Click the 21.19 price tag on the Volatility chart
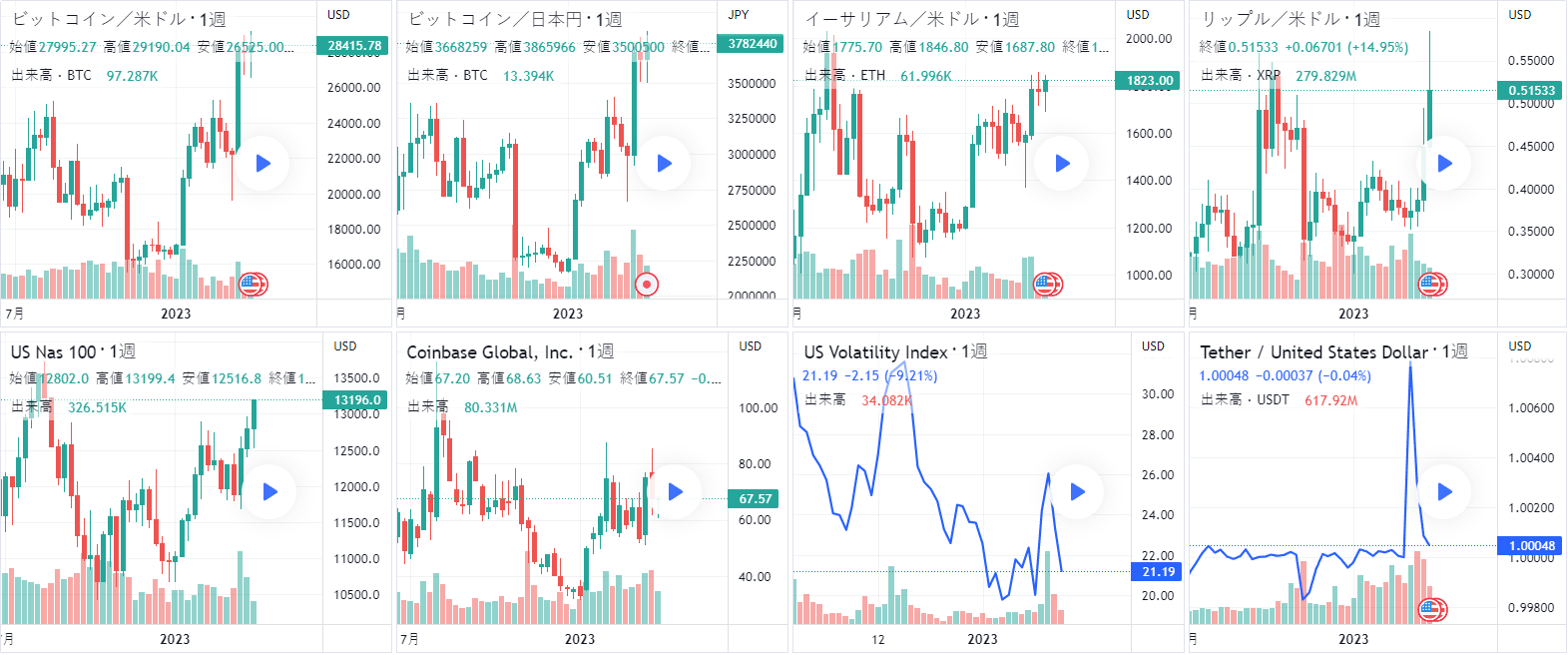Image resolution: width=1568 pixels, height=655 pixels. point(1158,572)
